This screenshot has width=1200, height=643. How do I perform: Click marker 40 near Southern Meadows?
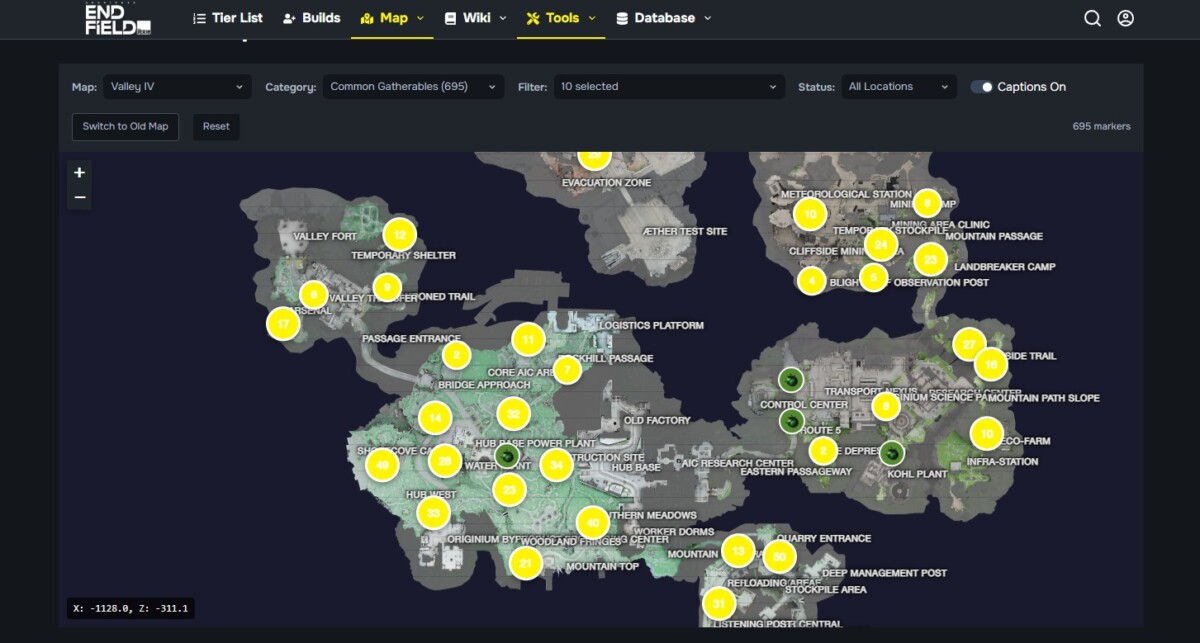click(591, 521)
